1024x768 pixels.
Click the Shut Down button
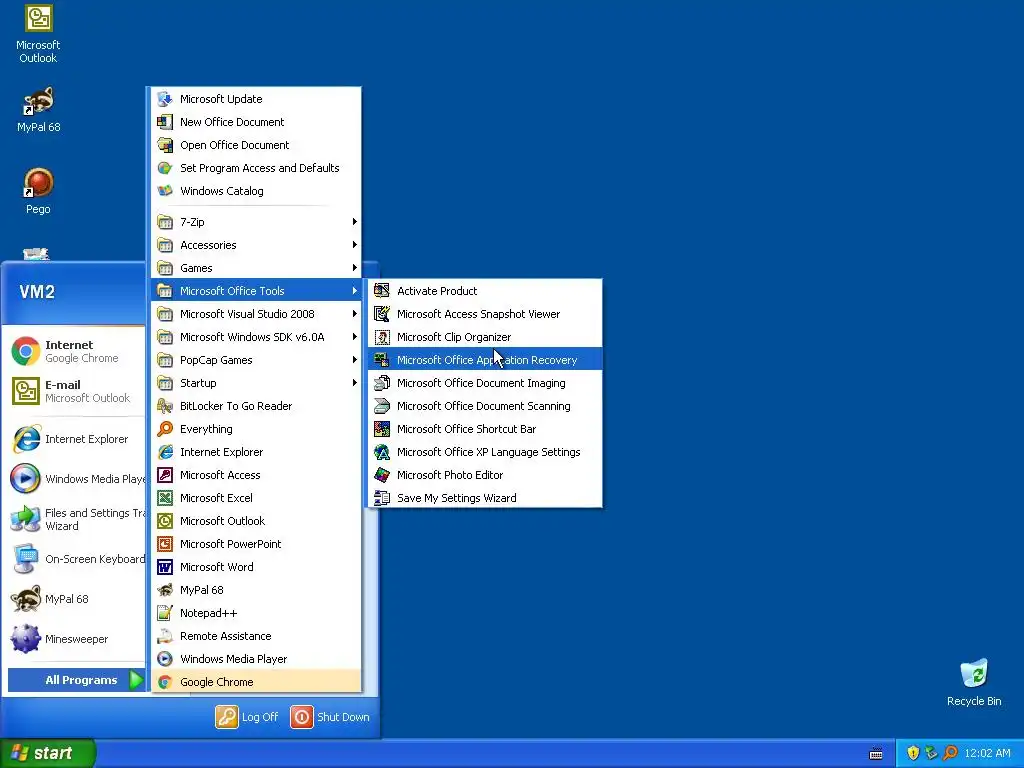(x=330, y=716)
